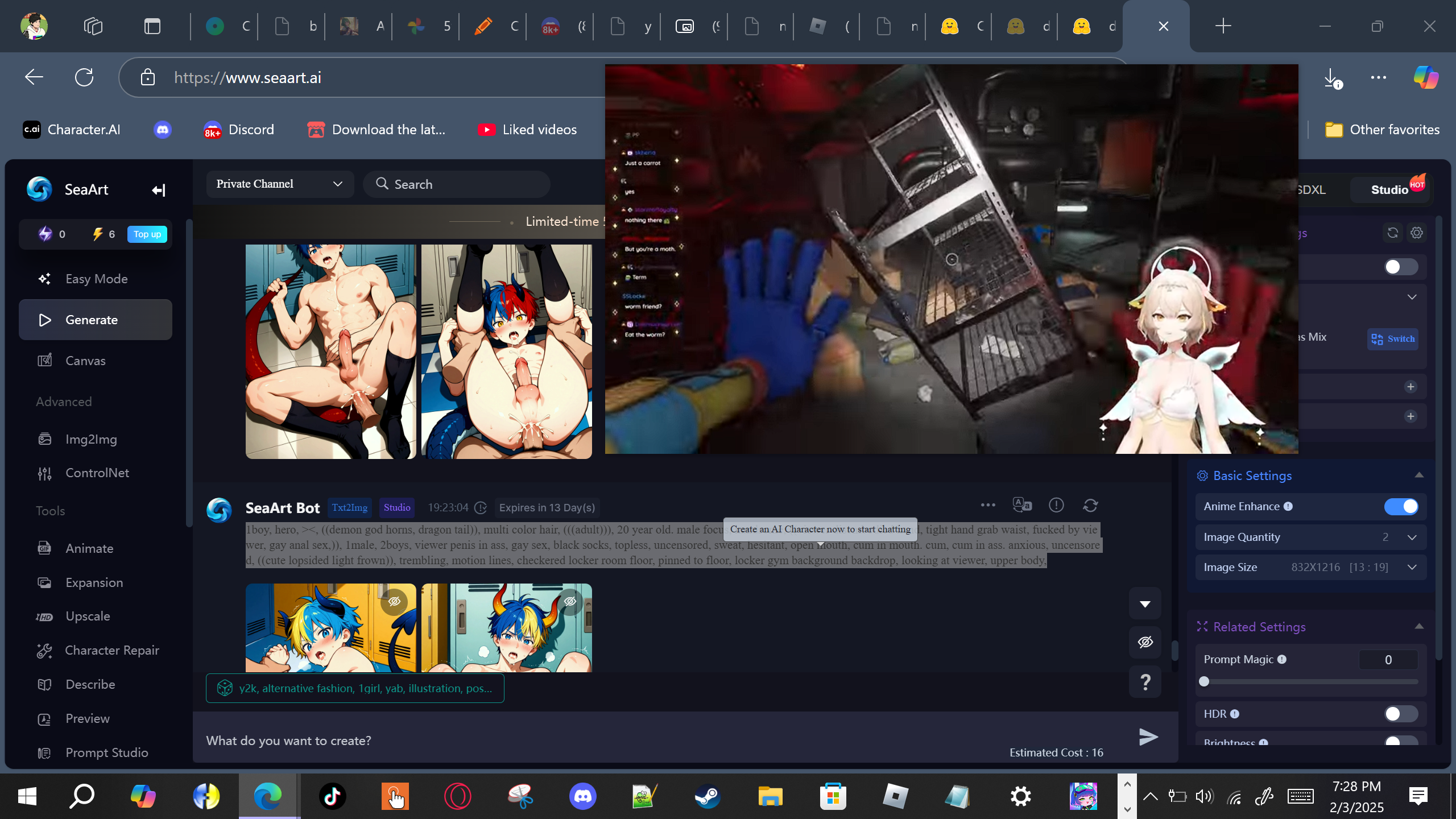Reset settings with the refresh icon in settings panel
Viewport: 1456px width, 819px height.
(1392, 233)
